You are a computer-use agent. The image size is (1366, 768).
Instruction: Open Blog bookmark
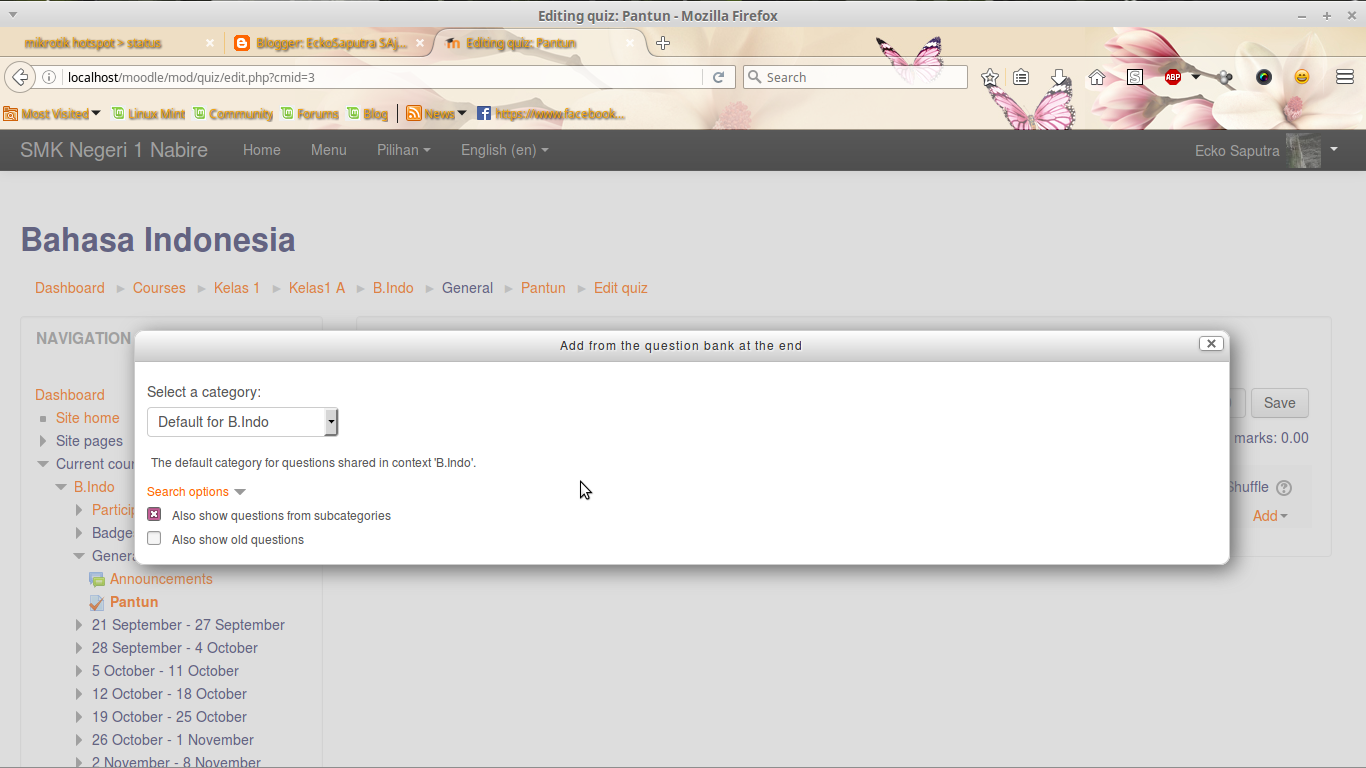(x=368, y=114)
